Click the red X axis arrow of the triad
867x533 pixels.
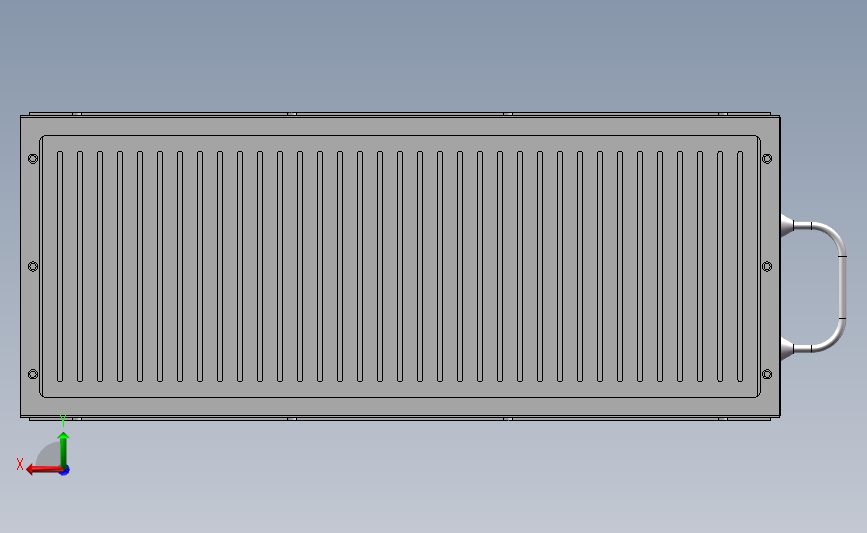point(44,470)
